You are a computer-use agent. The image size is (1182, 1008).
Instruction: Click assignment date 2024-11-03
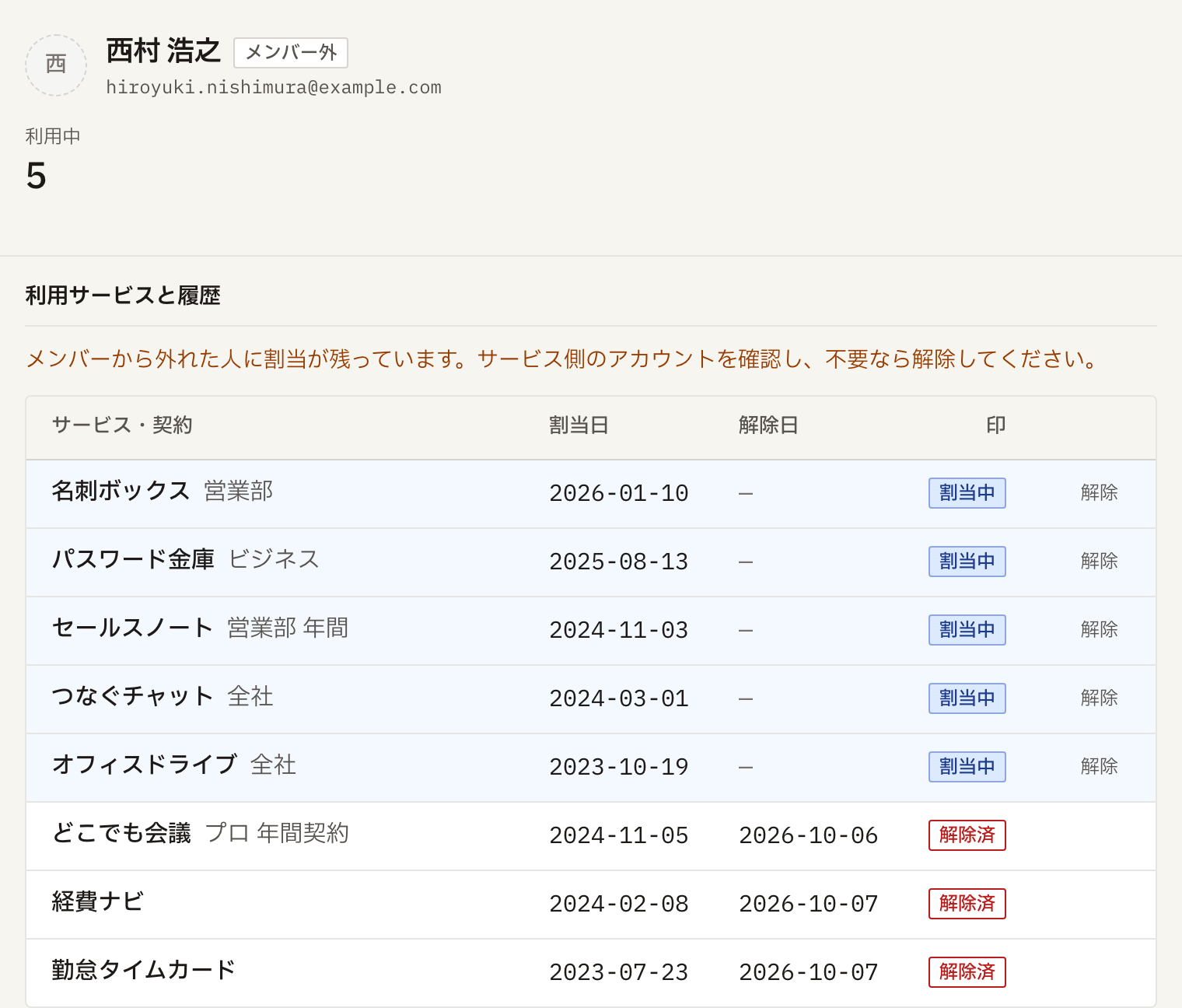pos(619,630)
